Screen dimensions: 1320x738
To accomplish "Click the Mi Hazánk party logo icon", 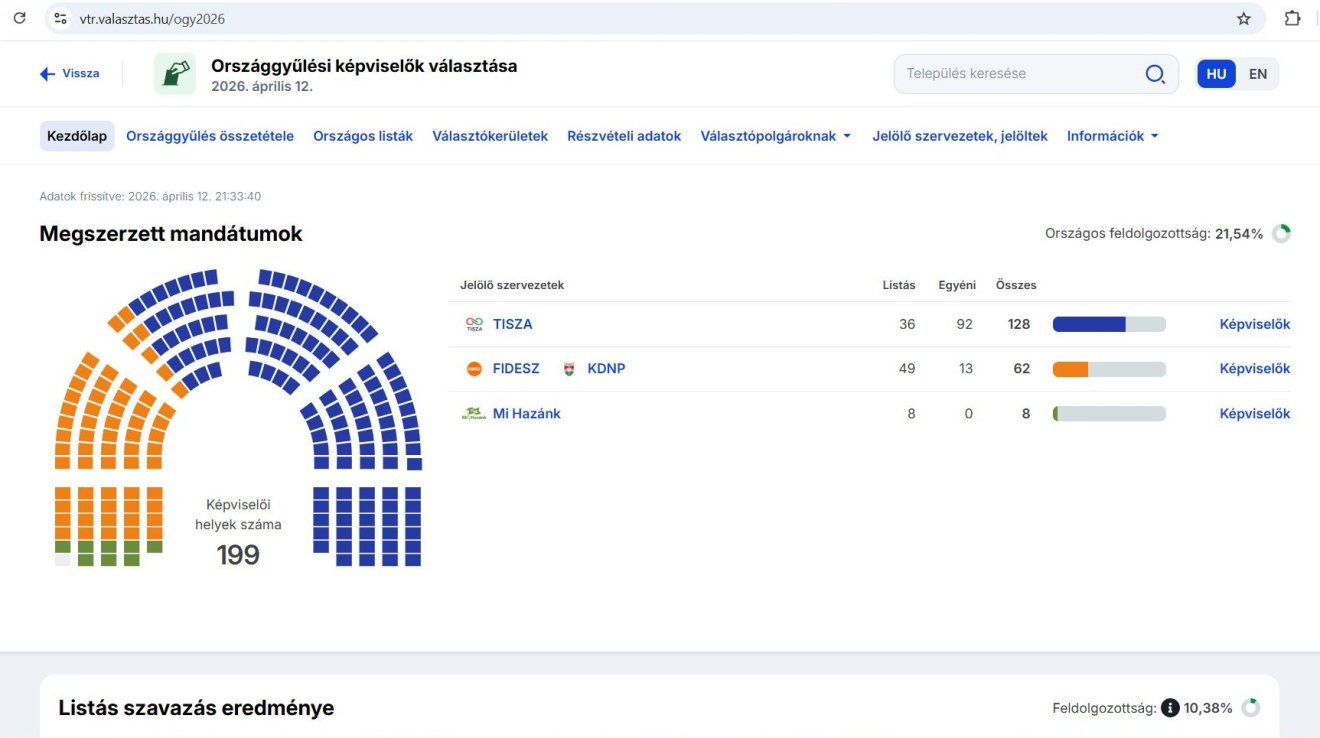I will [x=474, y=413].
